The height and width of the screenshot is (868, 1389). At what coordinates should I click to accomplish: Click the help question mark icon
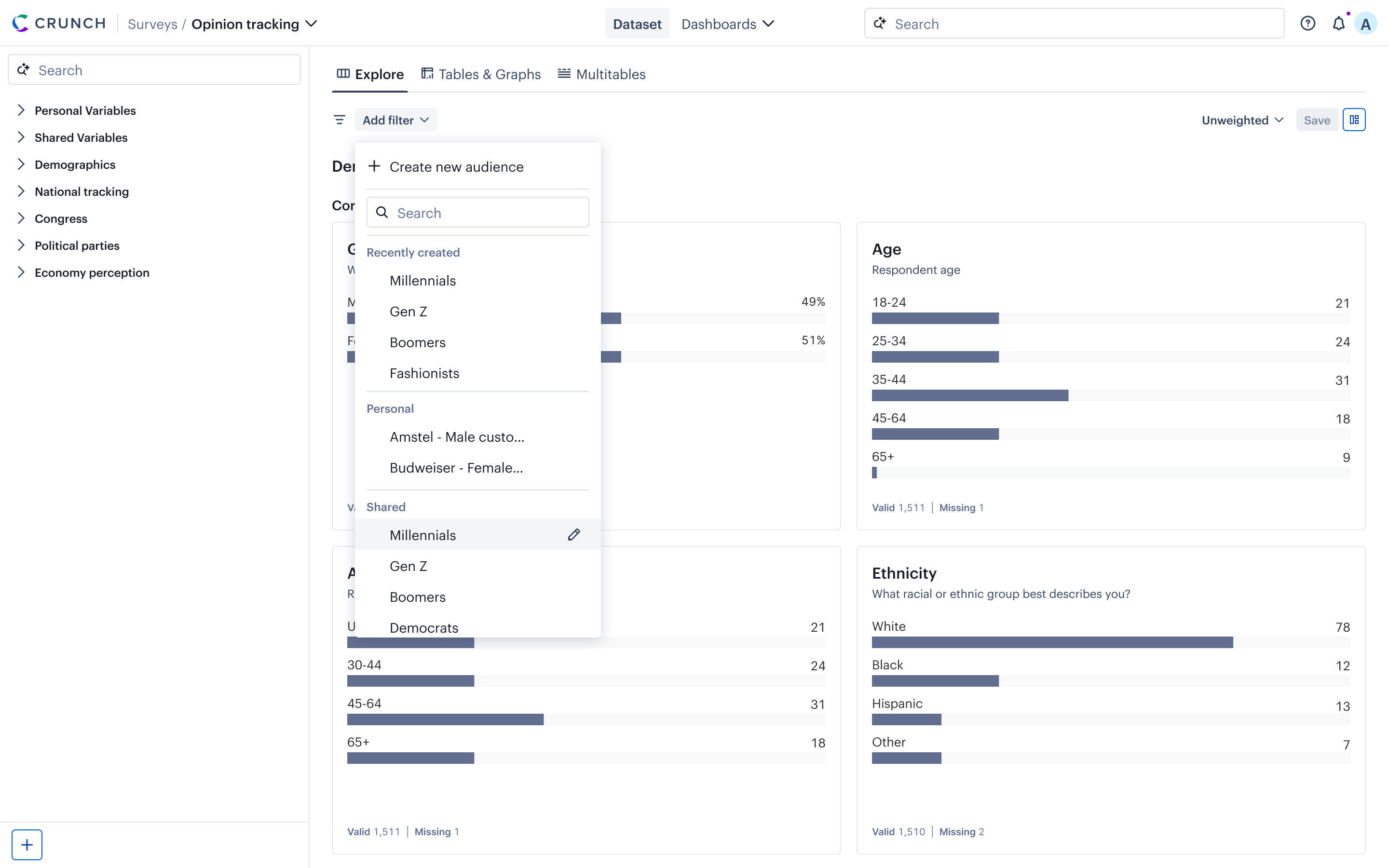click(x=1307, y=24)
